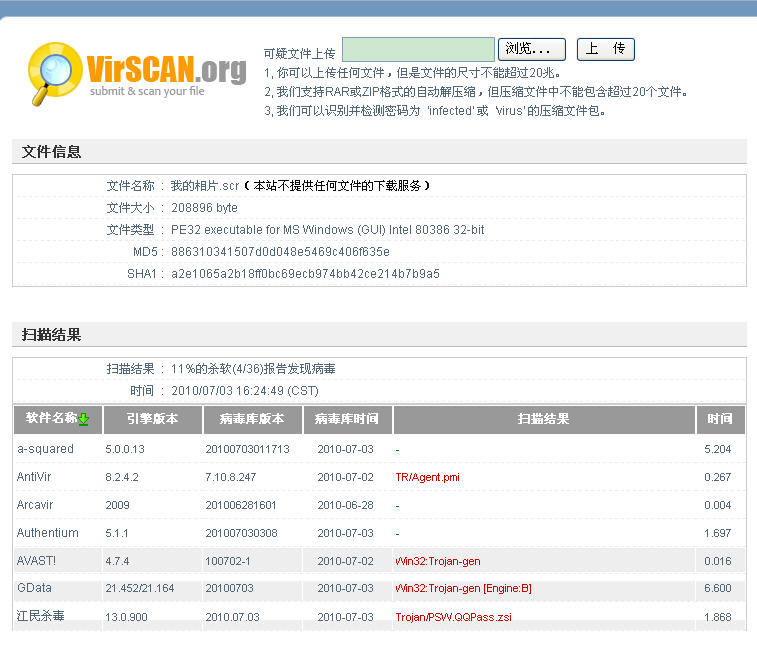Viewport: 757px width, 663px height.
Task: Click the 浏览... browse button
Action: click(531, 49)
